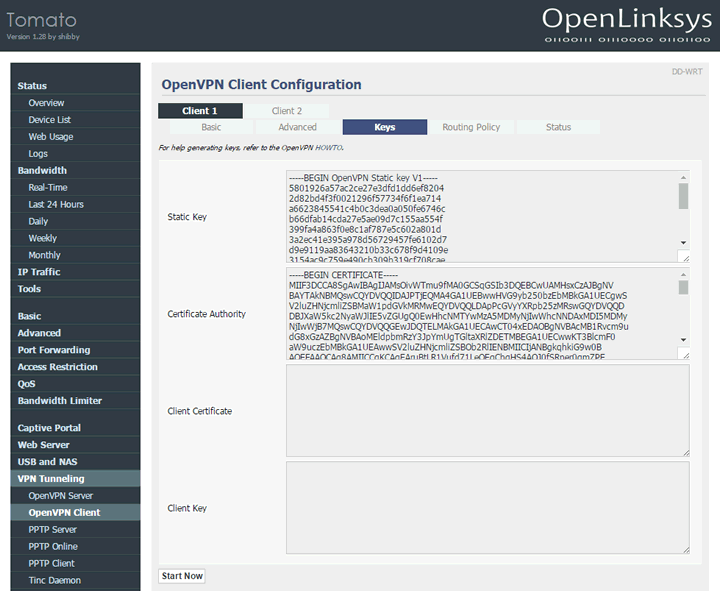Open QoS section

point(75,384)
